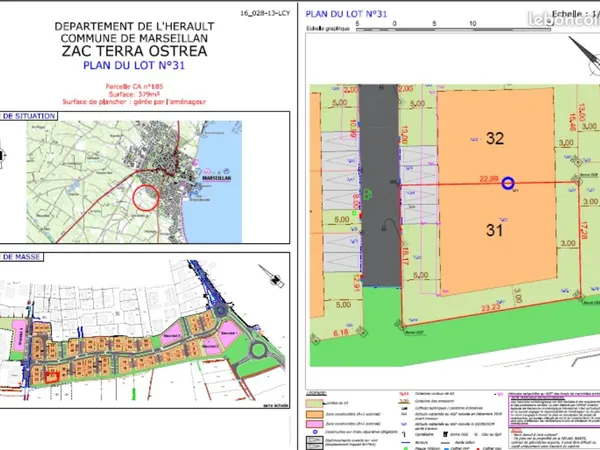The height and width of the screenshot is (450, 600).
Task: Click the parking space symbol in the legend
Action: (315, 442)
